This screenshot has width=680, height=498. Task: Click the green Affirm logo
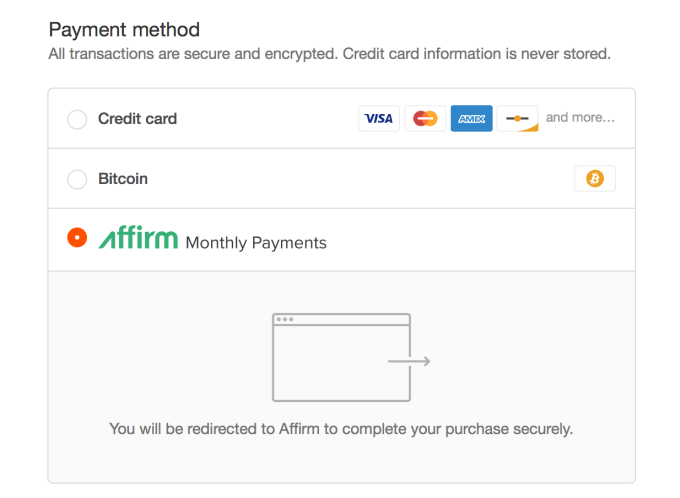pyautogui.click(x=138, y=239)
